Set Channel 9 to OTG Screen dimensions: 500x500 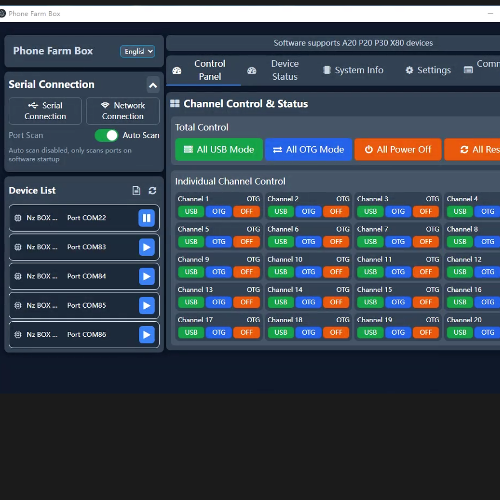coord(219,272)
